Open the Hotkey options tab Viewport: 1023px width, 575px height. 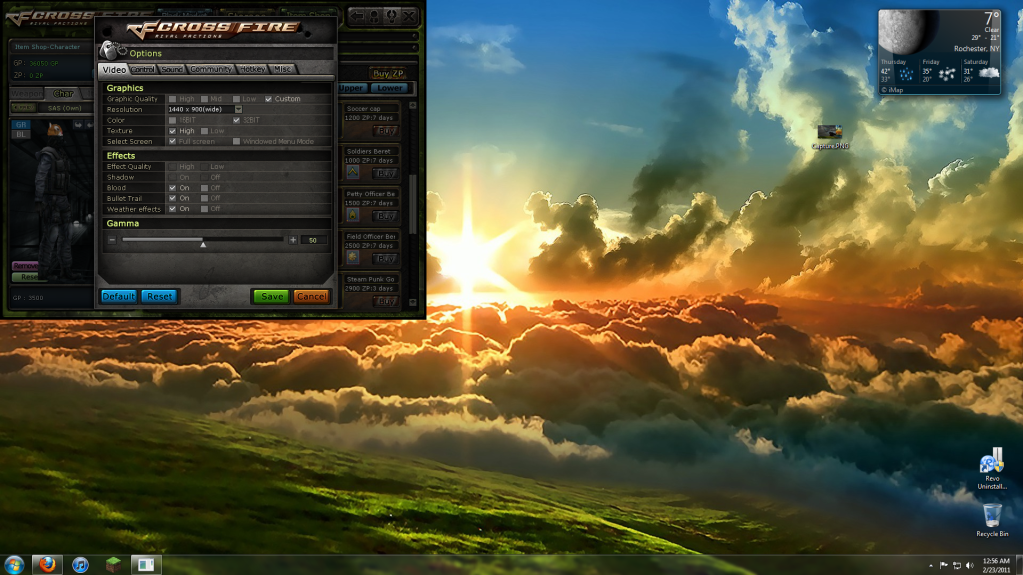pos(252,70)
